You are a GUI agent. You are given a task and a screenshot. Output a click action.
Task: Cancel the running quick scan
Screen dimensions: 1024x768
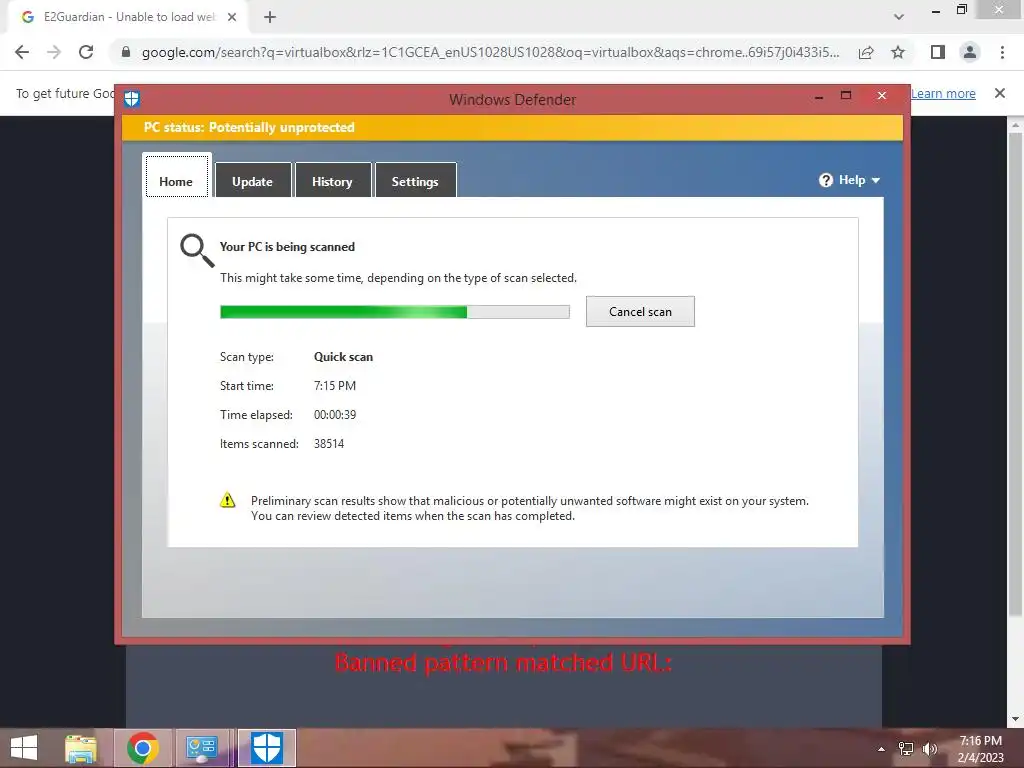click(640, 312)
